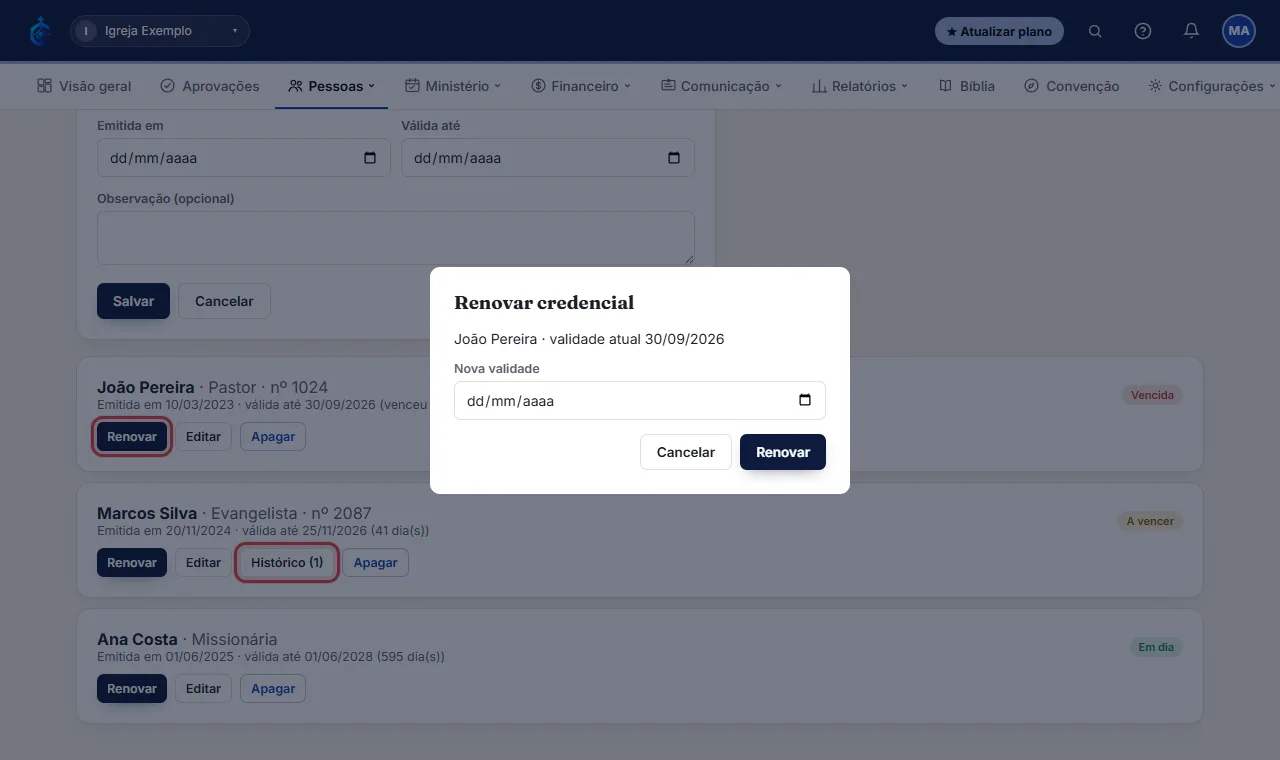Image resolution: width=1280 pixels, height=760 pixels.
Task: Click the Ministério calendar icon
Action: [412, 86]
